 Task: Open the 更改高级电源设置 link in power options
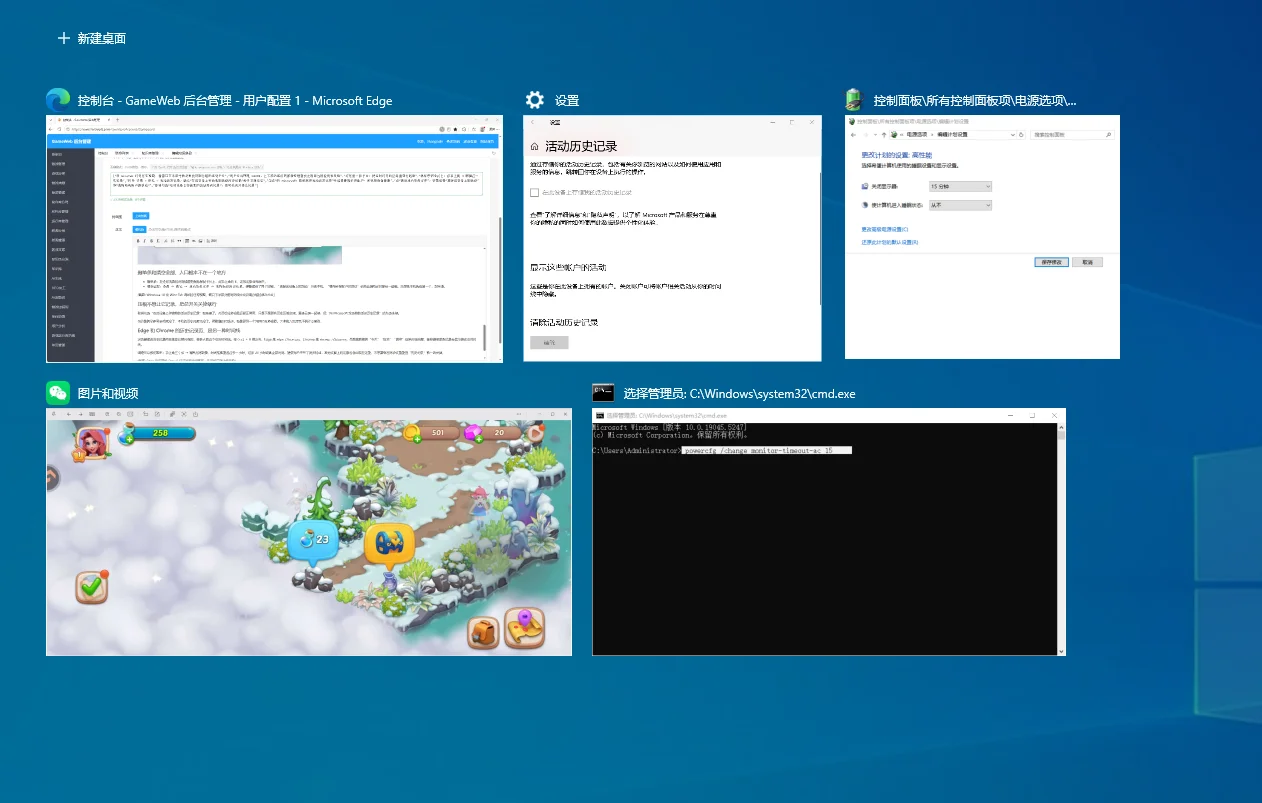click(885, 229)
